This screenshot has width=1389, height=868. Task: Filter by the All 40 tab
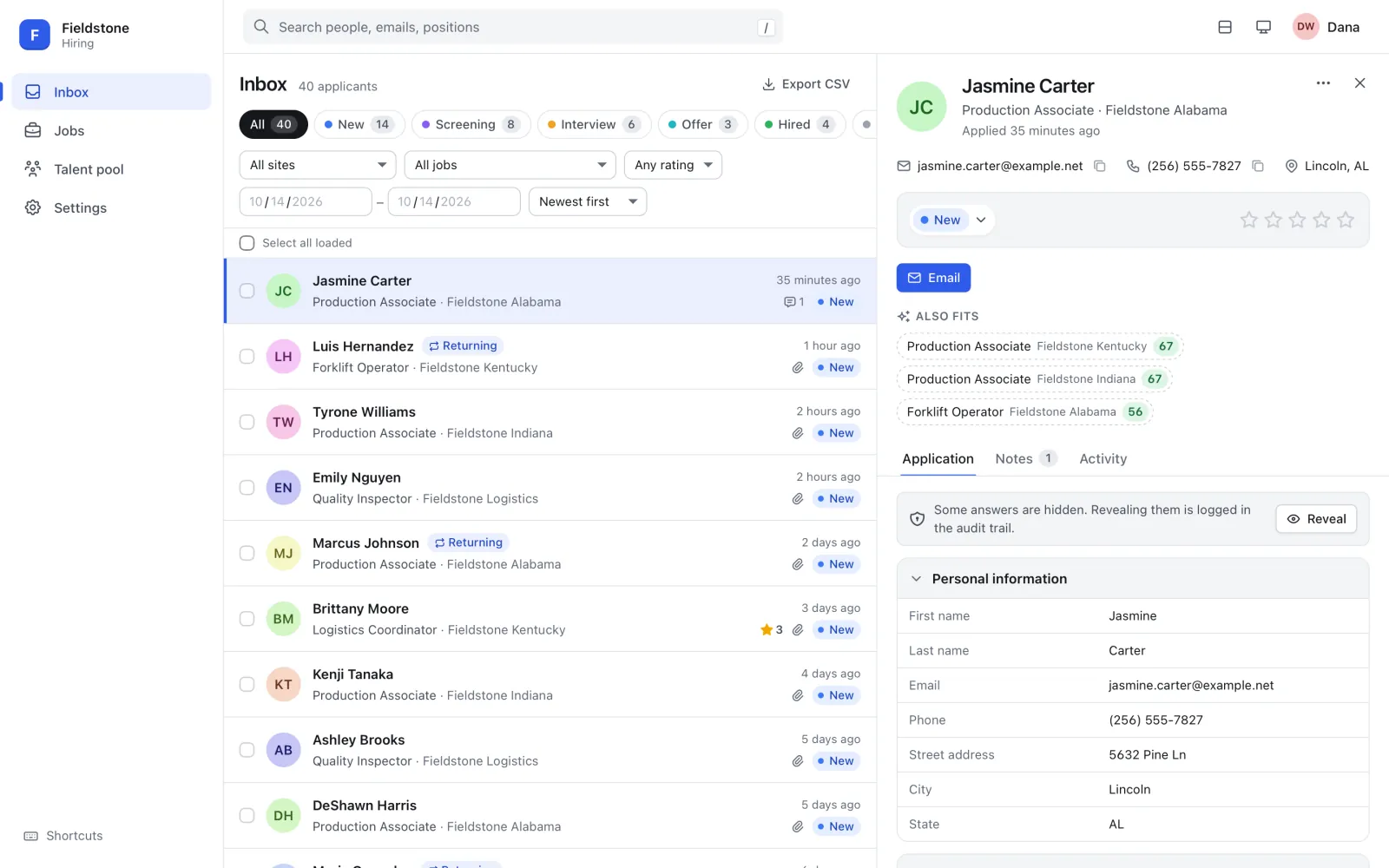coord(273,124)
